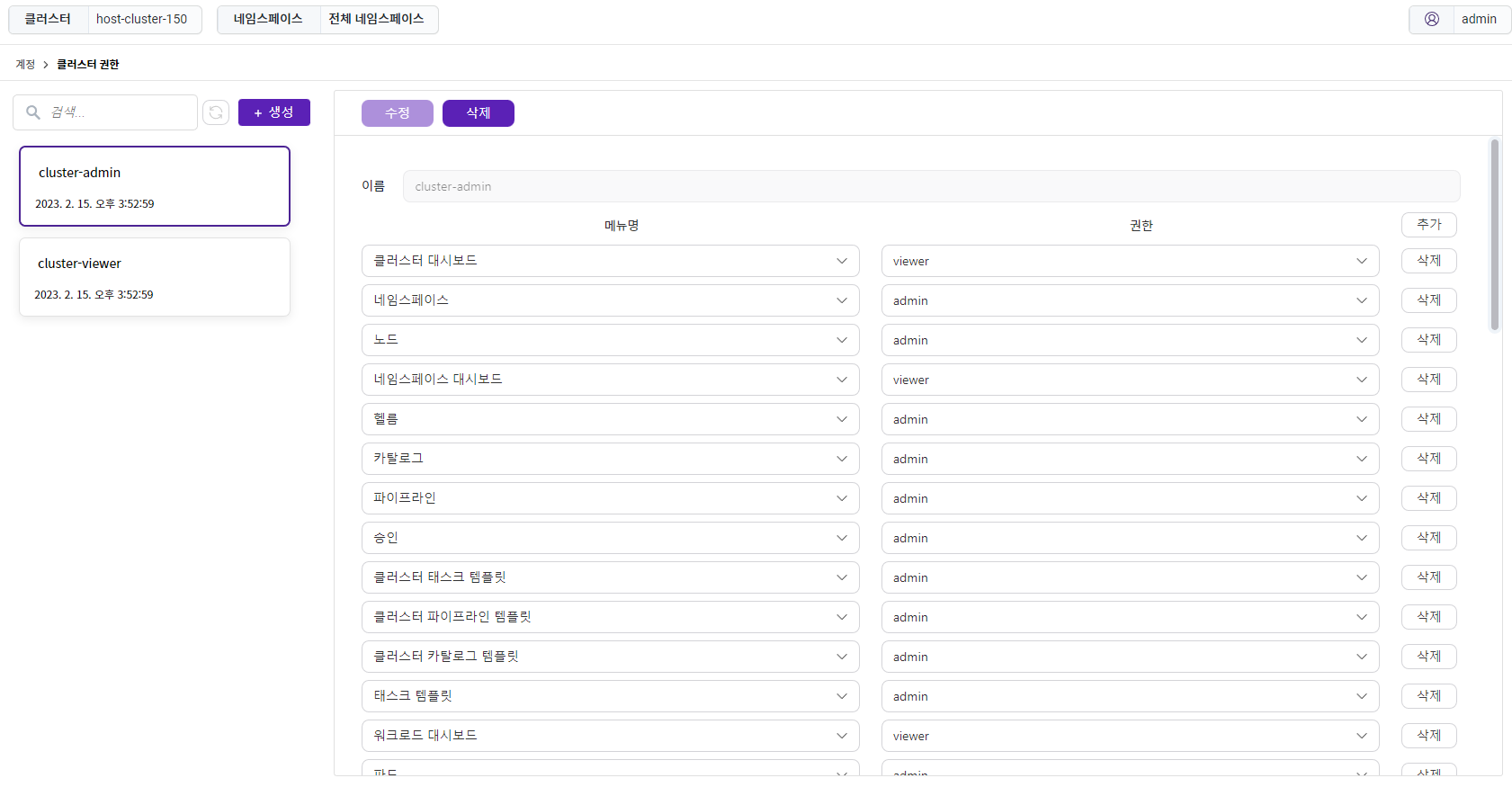Open the admin account menu
Viewport: 1512px width, 787px height.
tap(1460, 20)
